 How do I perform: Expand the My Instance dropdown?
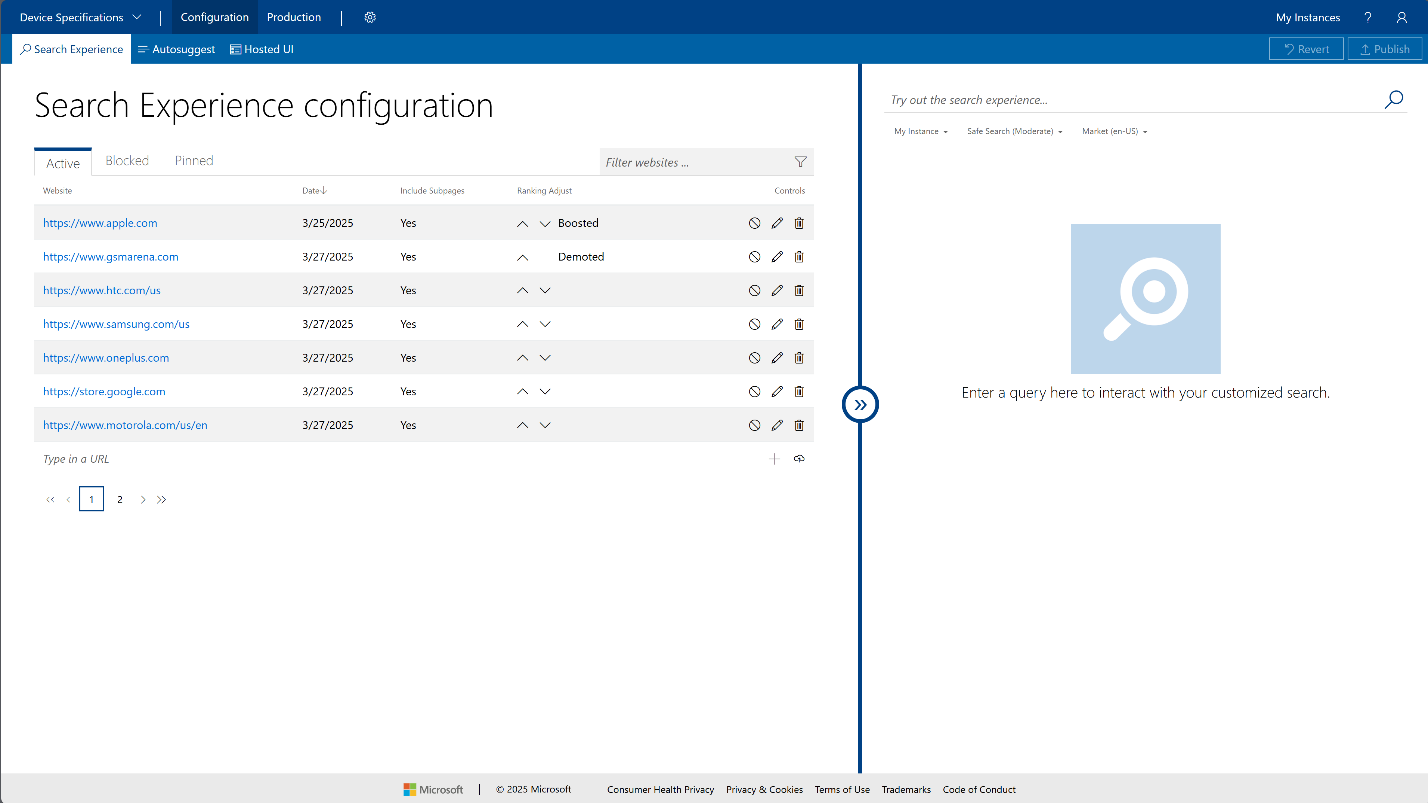coord(921,132)
